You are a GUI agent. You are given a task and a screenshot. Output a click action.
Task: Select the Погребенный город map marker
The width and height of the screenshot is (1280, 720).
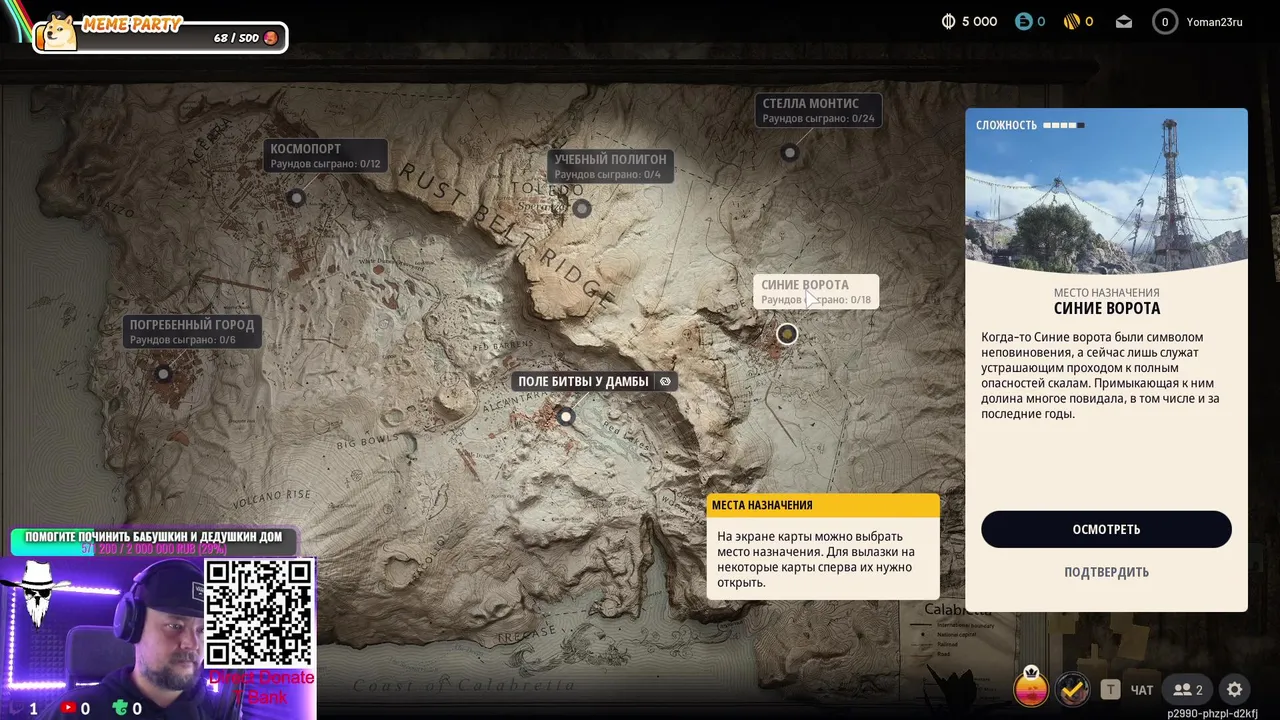tap(163, 374)
